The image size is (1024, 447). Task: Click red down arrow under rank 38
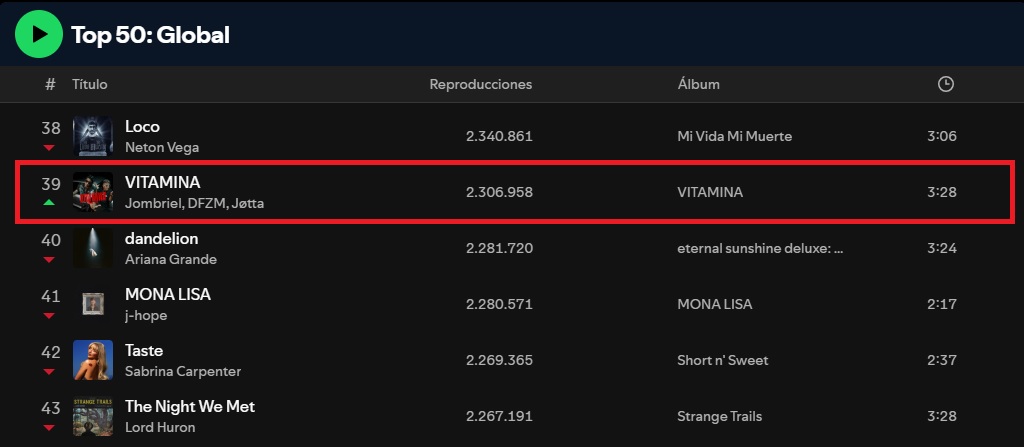click(49, 148)
